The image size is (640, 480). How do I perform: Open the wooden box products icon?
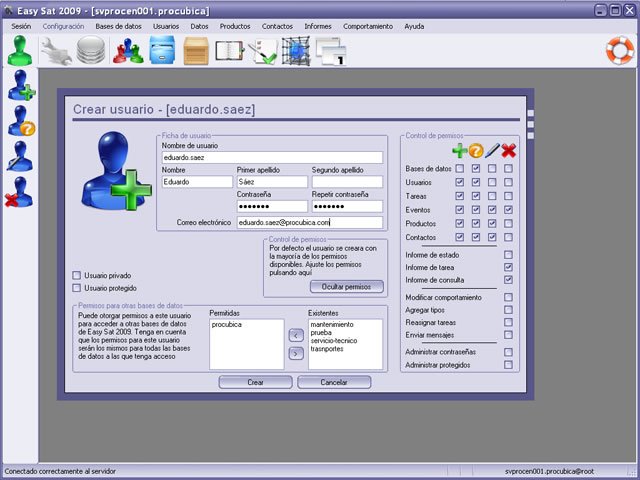196,51
